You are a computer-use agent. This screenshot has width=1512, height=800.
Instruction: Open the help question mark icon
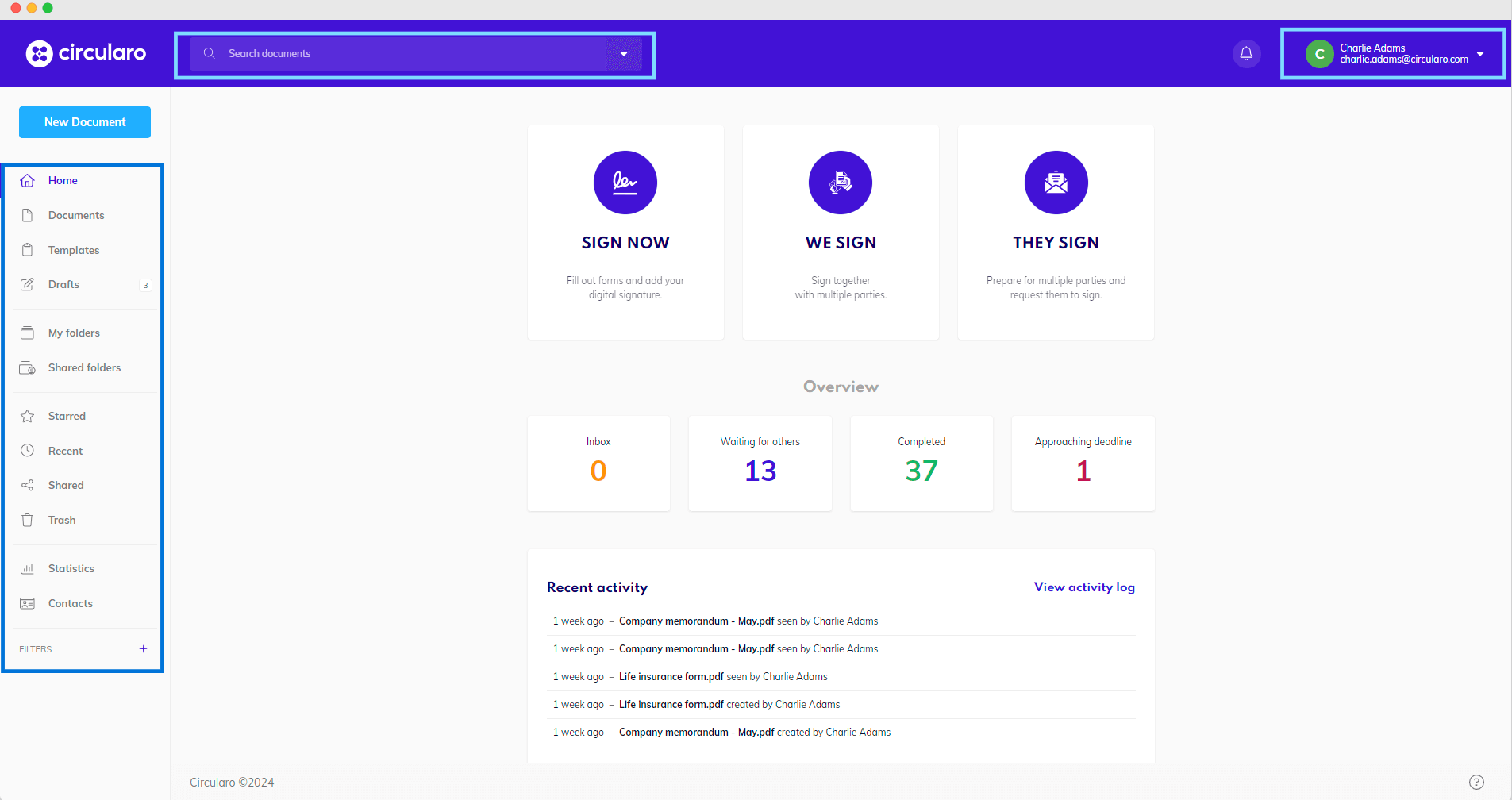1476,782
